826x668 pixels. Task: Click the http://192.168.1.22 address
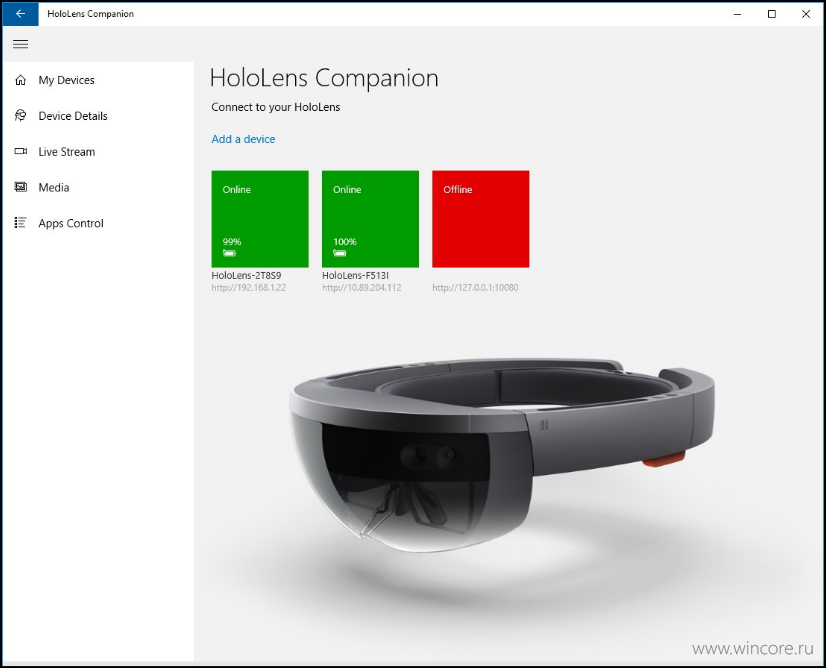(x=249, y=288)
